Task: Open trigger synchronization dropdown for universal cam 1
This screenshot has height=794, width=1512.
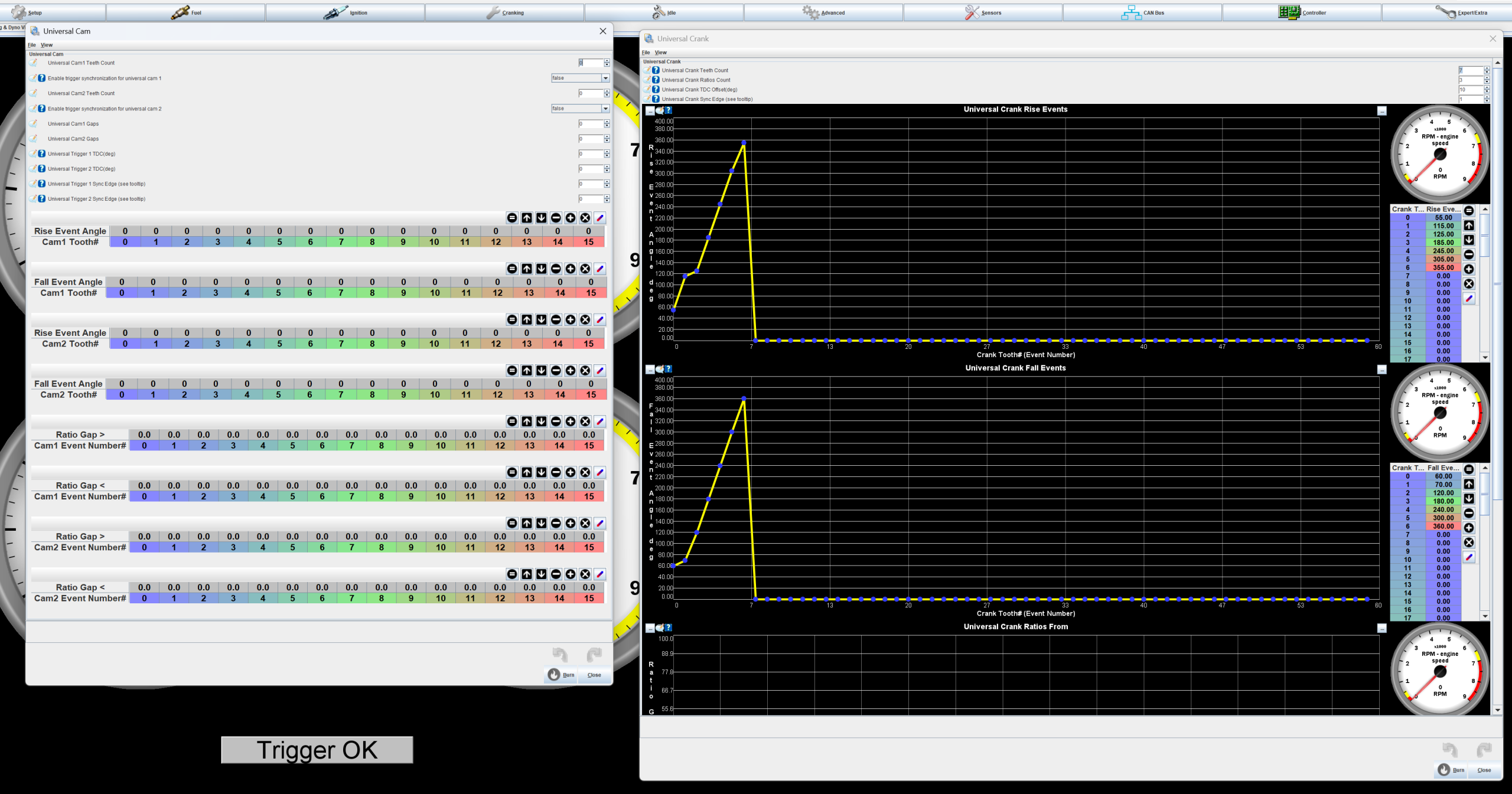Action: [x=605, y=78]
